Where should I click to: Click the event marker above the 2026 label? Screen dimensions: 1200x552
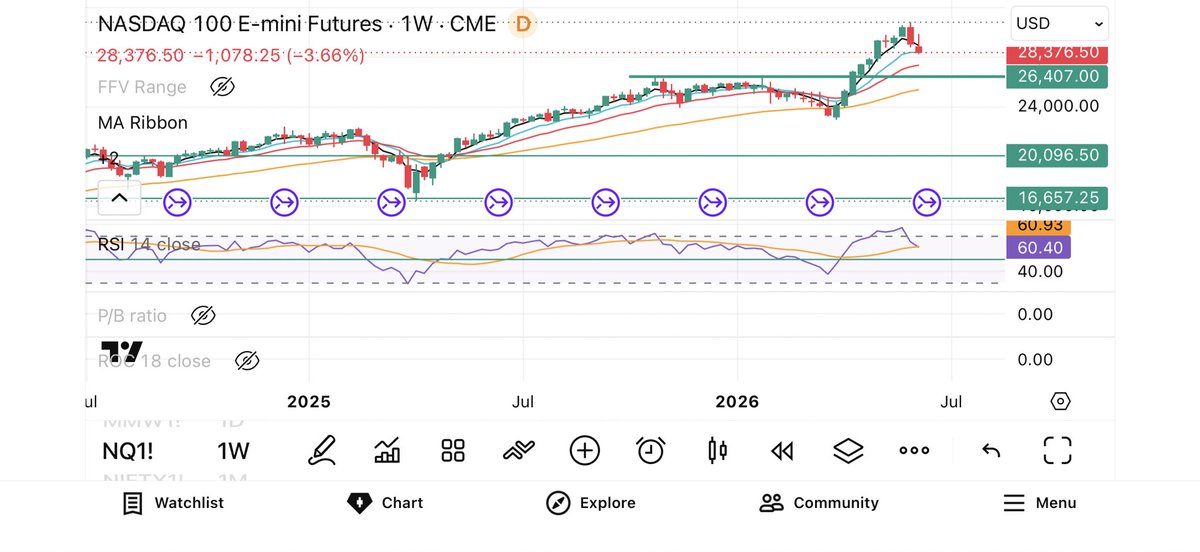point(712,202)
